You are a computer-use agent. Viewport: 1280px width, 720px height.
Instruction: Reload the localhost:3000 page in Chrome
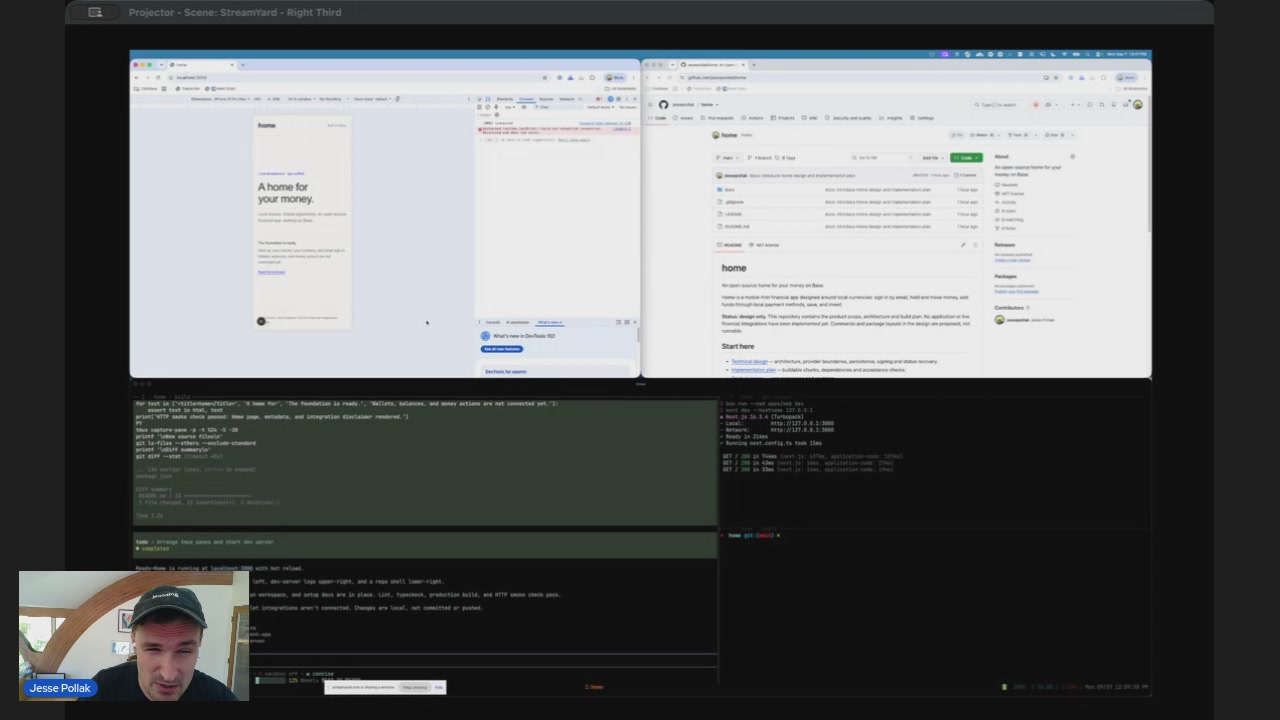pyautogui.click(x=158, y=77)
